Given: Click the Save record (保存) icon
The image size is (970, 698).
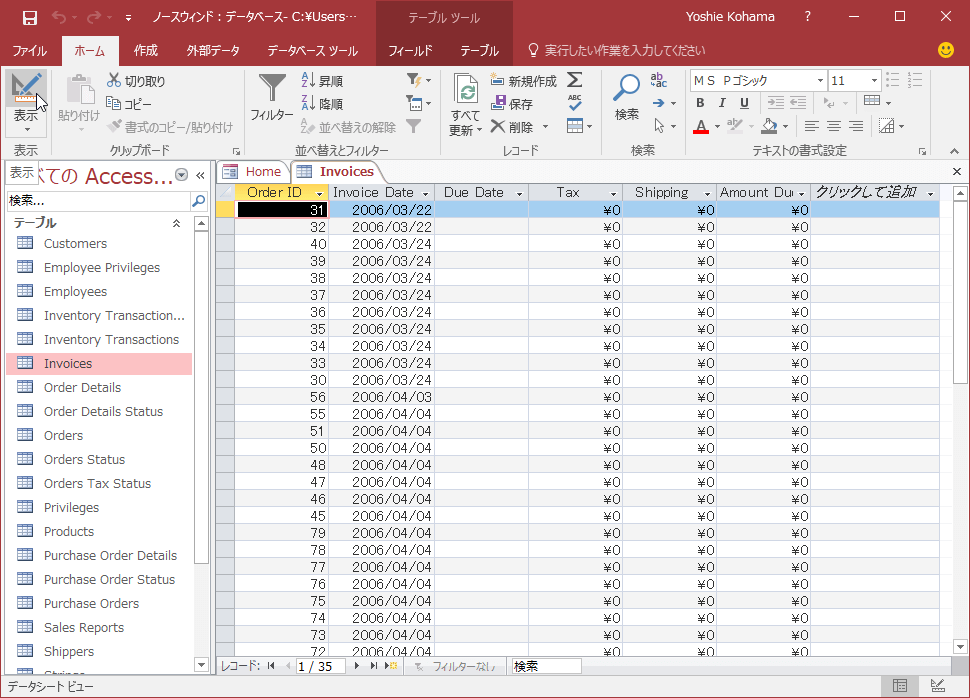Looking at the screenshot, I should 499,104.
